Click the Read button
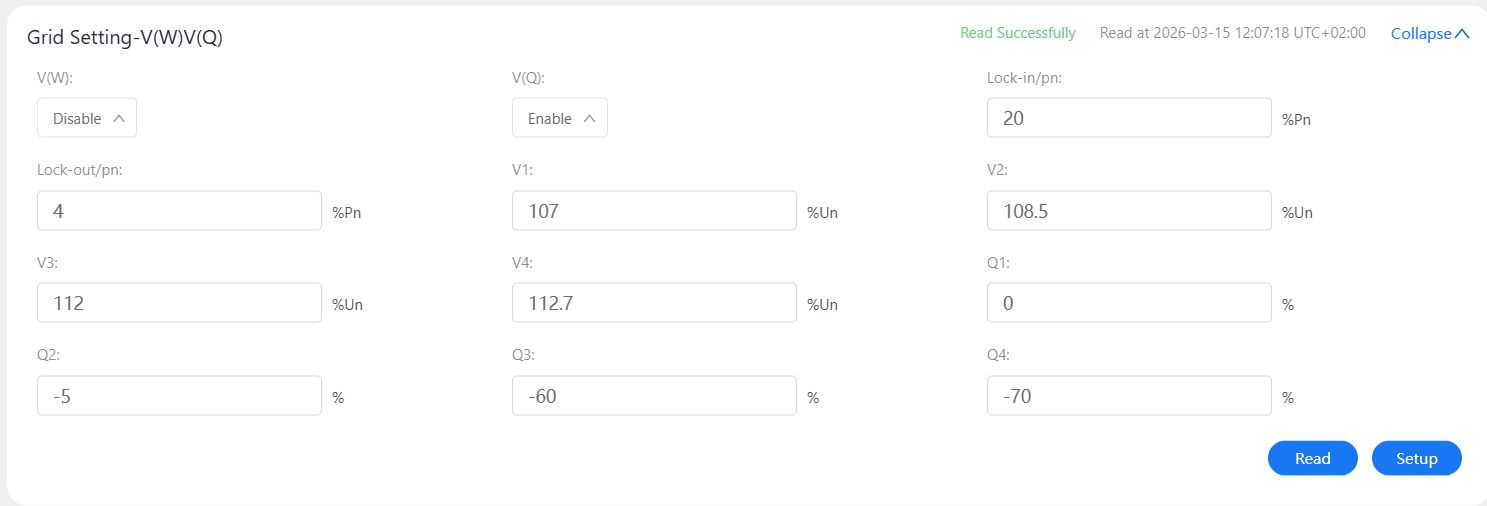The height and width of the screenshot is (506, 1487). coord(1312,458)
